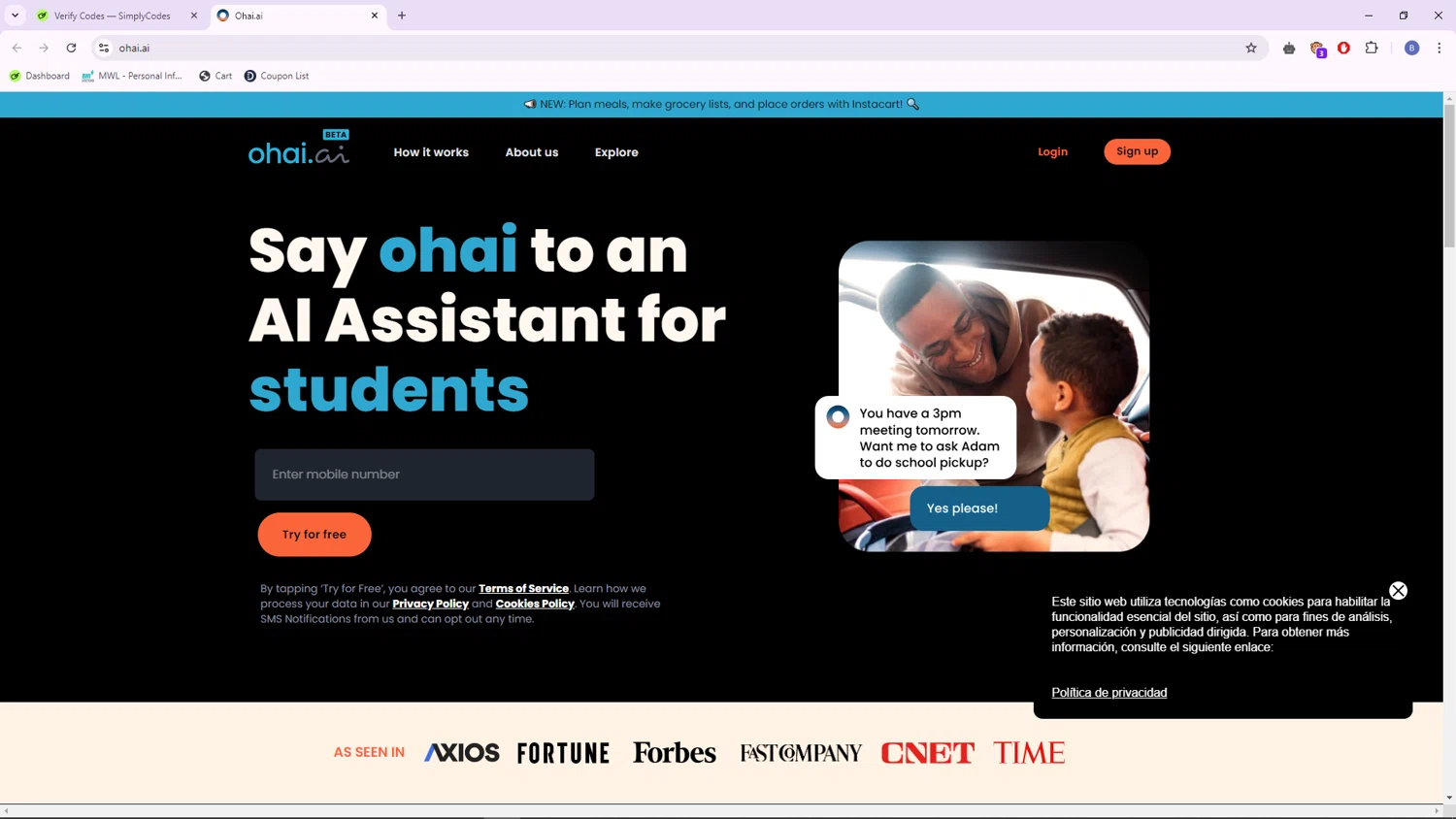Screen dimensions: 1456x819
Task: Open the Coupon List bookmark
Action: pyautogui.click(x=277, y=76)
